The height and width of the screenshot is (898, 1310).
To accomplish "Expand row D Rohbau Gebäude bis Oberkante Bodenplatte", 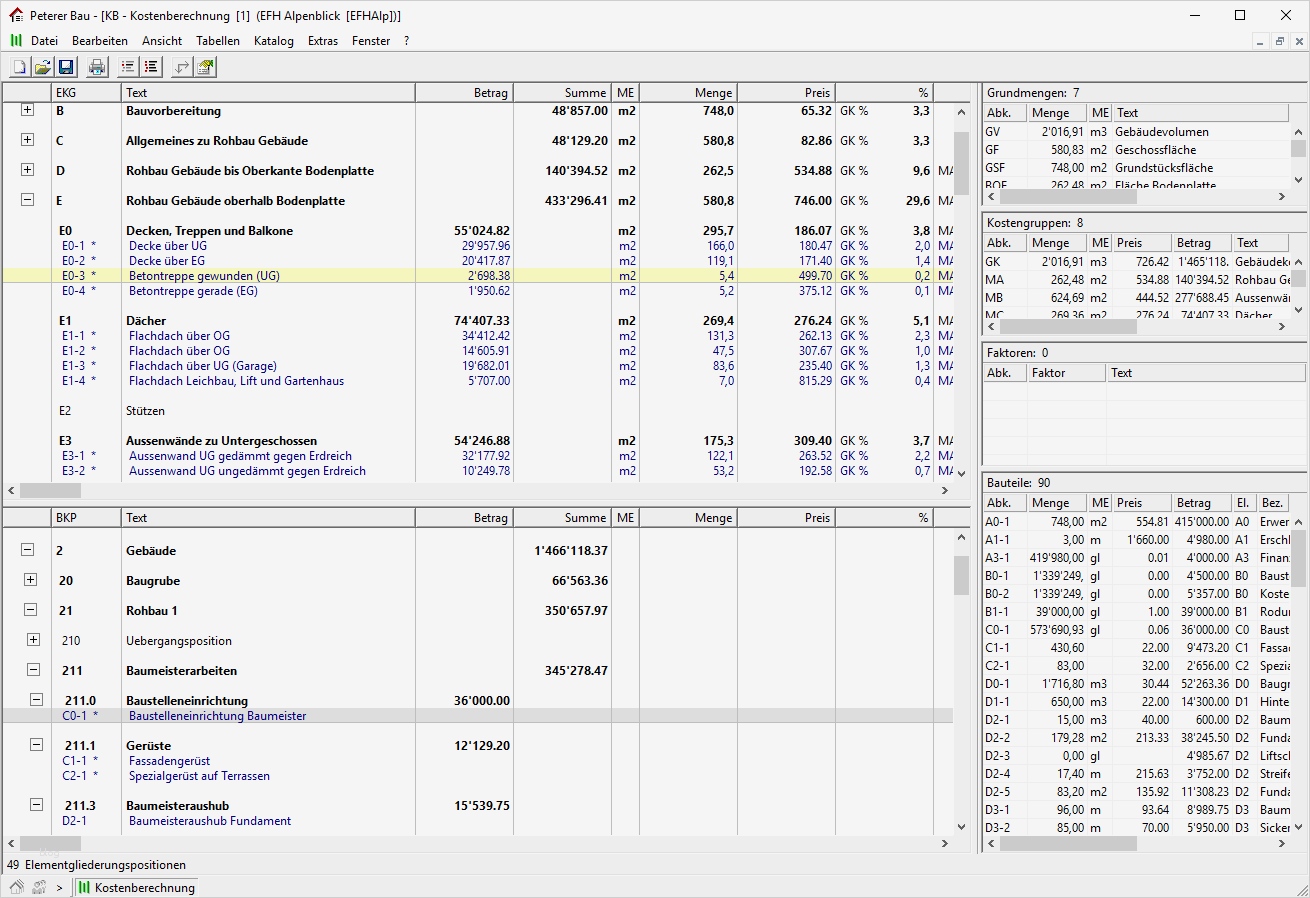I will pos(27,170).
